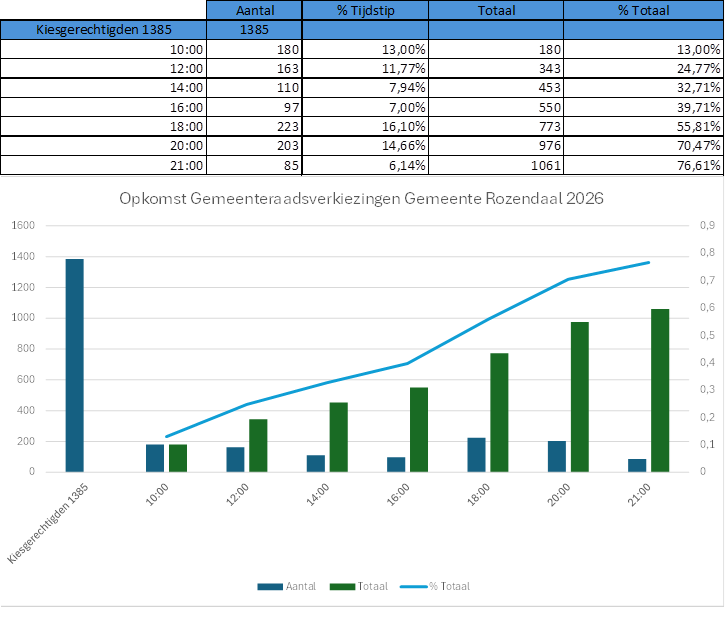Screen dimensions: 725x621
Task: Select the chart title text
Action: click(x=361, y=198)
